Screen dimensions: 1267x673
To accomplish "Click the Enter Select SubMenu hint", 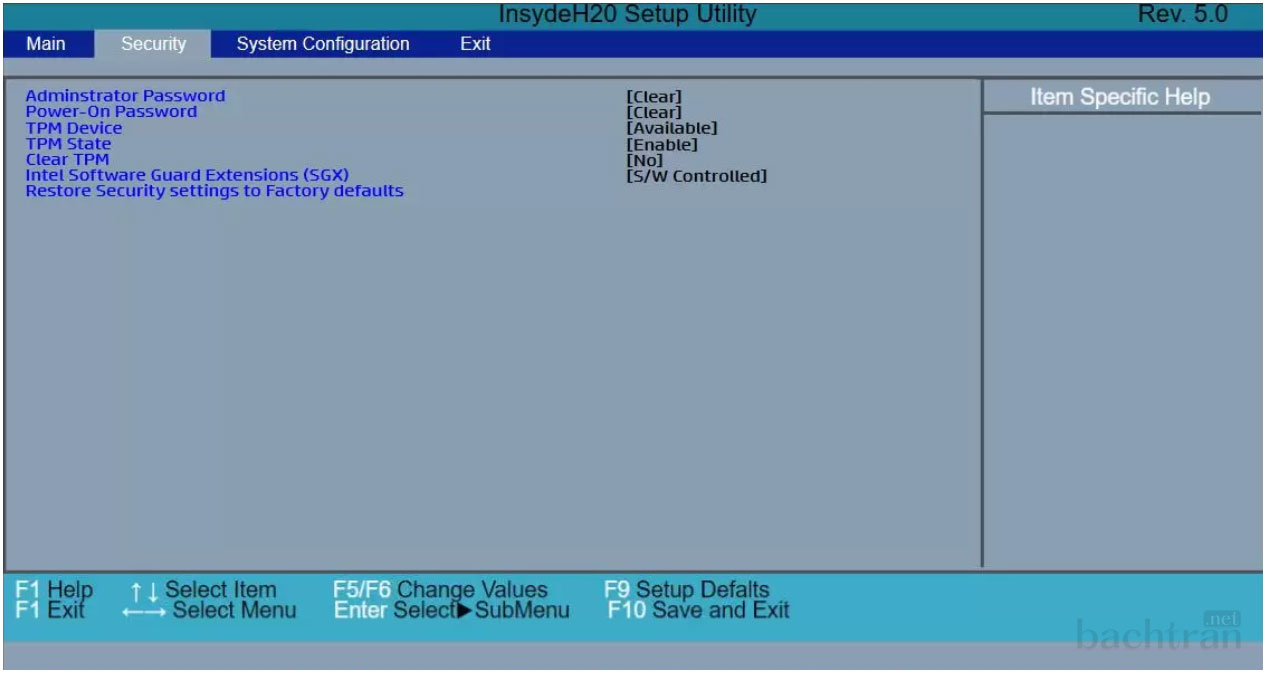I will click(x=452, y=610).
